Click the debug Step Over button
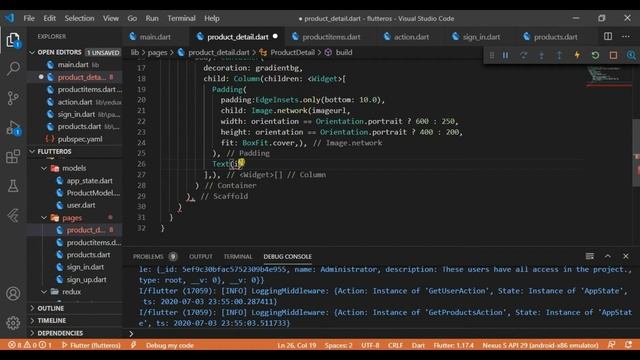The width and height of the screenshot is (640, 360). tap(523, 55)
